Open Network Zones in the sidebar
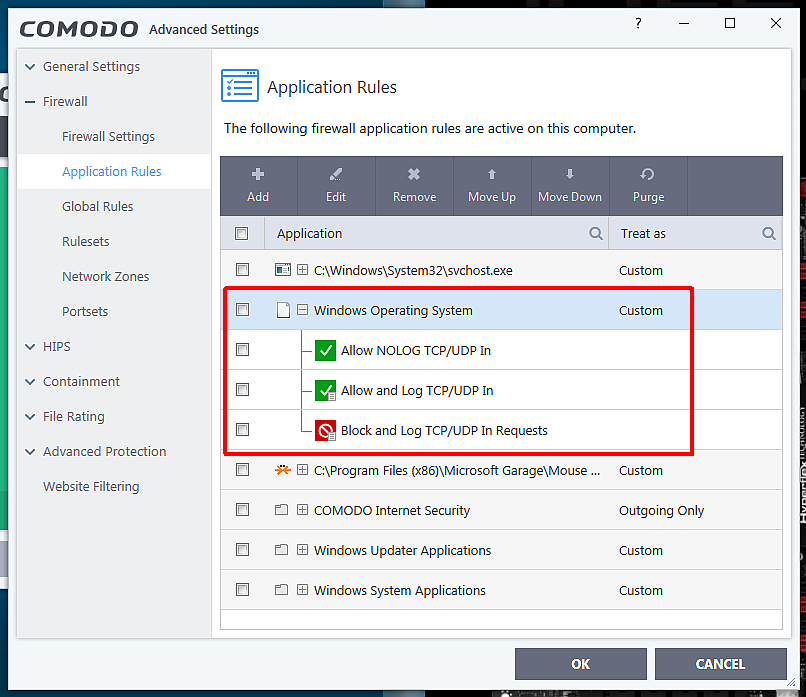The height and width of the screenshot is (697, 806). pyautogui.click(x=105, y=276)
